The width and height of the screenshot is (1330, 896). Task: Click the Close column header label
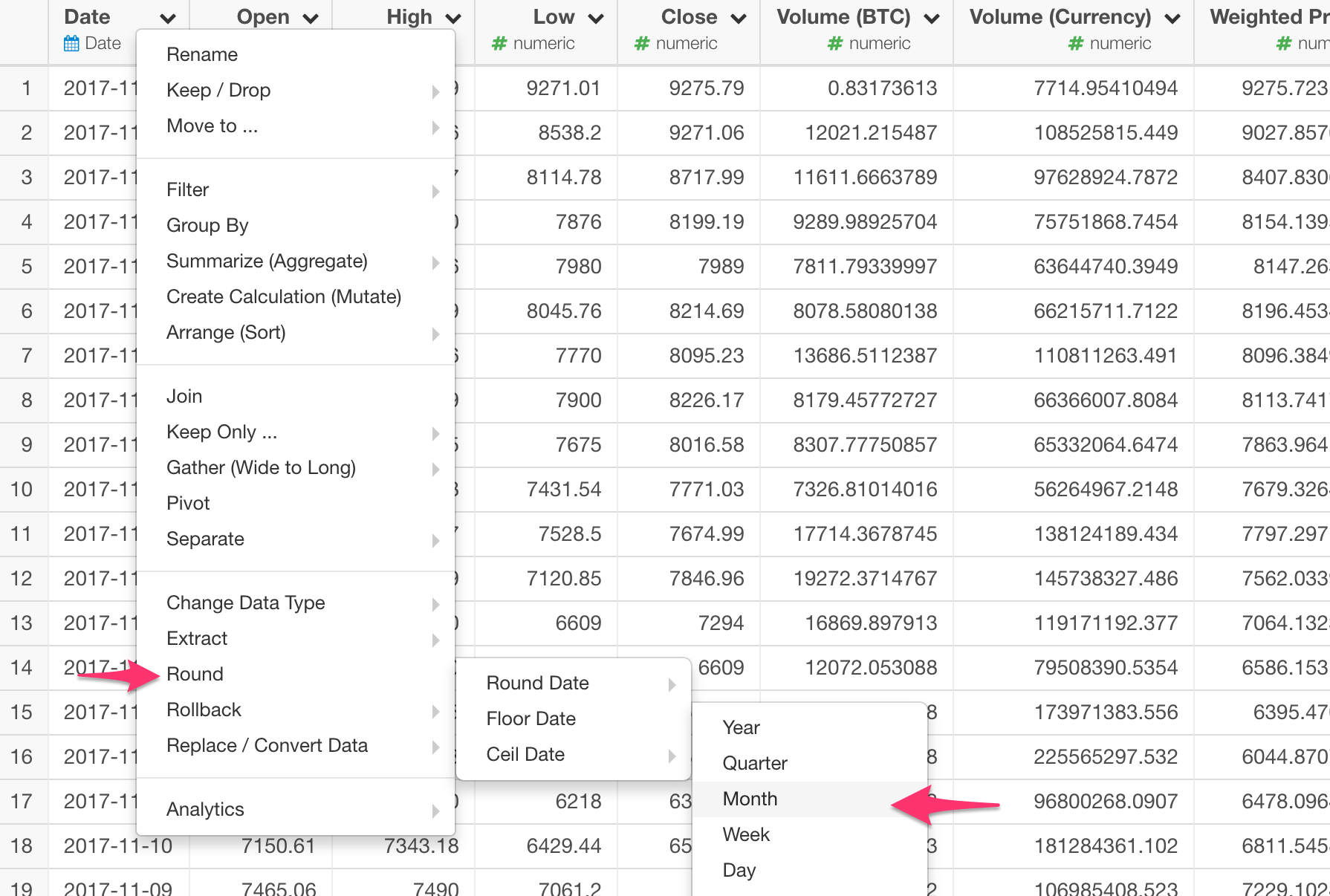pos(690,17)
